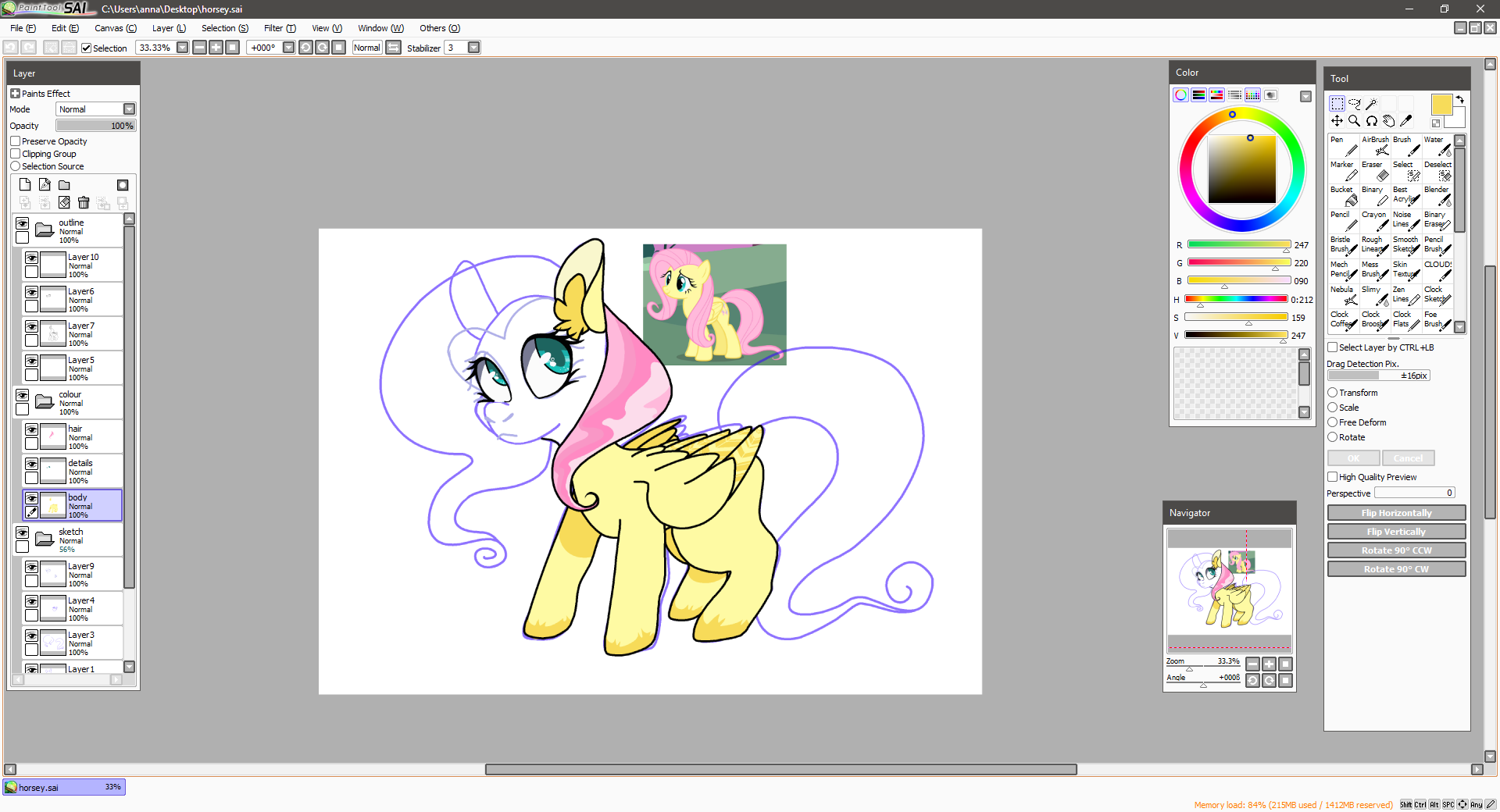Hide the hair layer

[31, 430]
